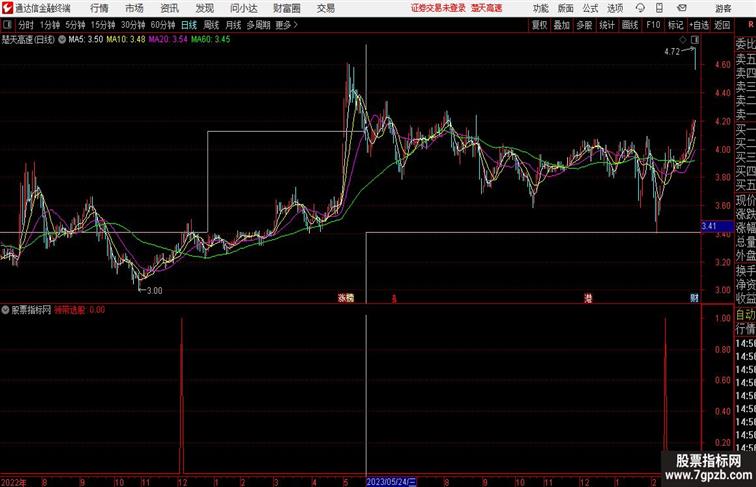The width and height of the screenshot is (756, 487).
Task: Click the MA20: 3.54 indicator value
Action: coord(168,40)
